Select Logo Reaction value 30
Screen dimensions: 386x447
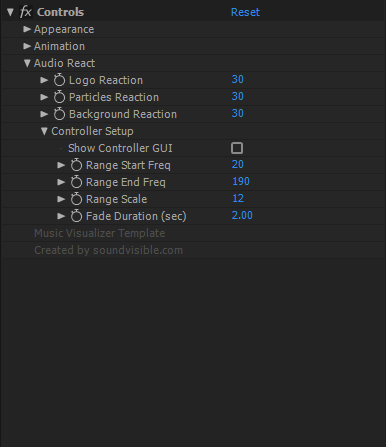point(238,79)
